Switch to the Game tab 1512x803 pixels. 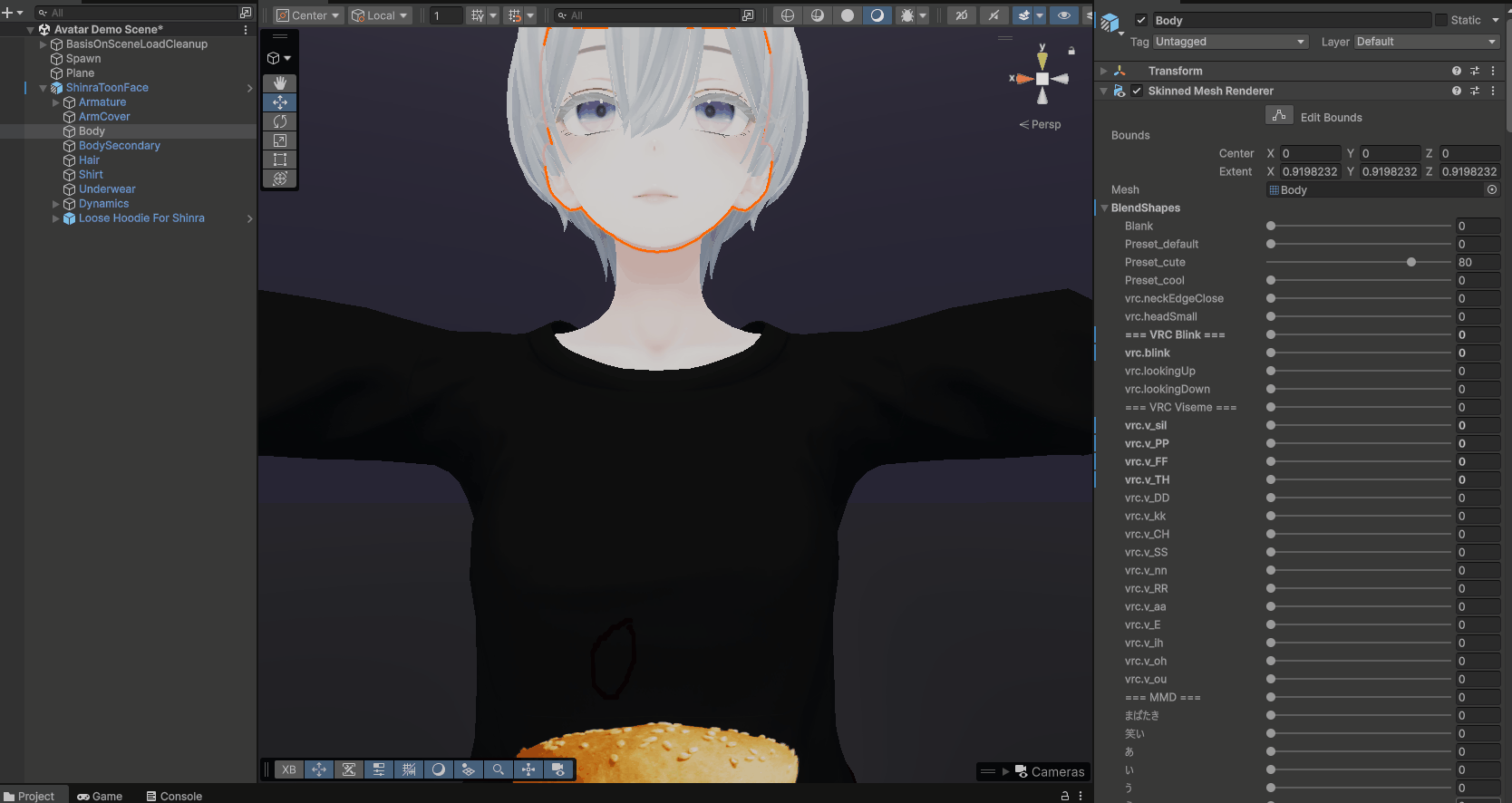[100, 796]
